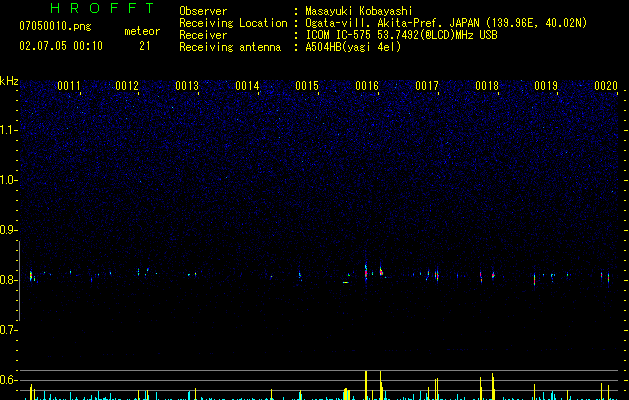Click the 0013 time marker
This screenshot has height=400, width=629.
[x=187, y=86]
